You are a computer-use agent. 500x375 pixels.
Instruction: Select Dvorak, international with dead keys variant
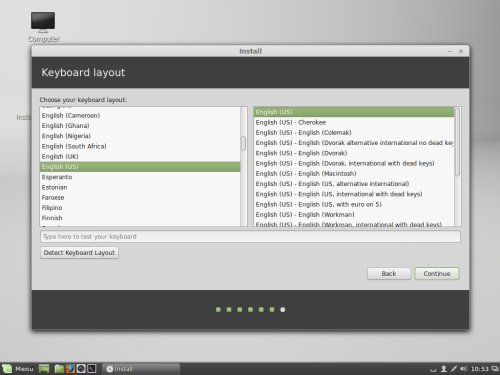(354, 163)
